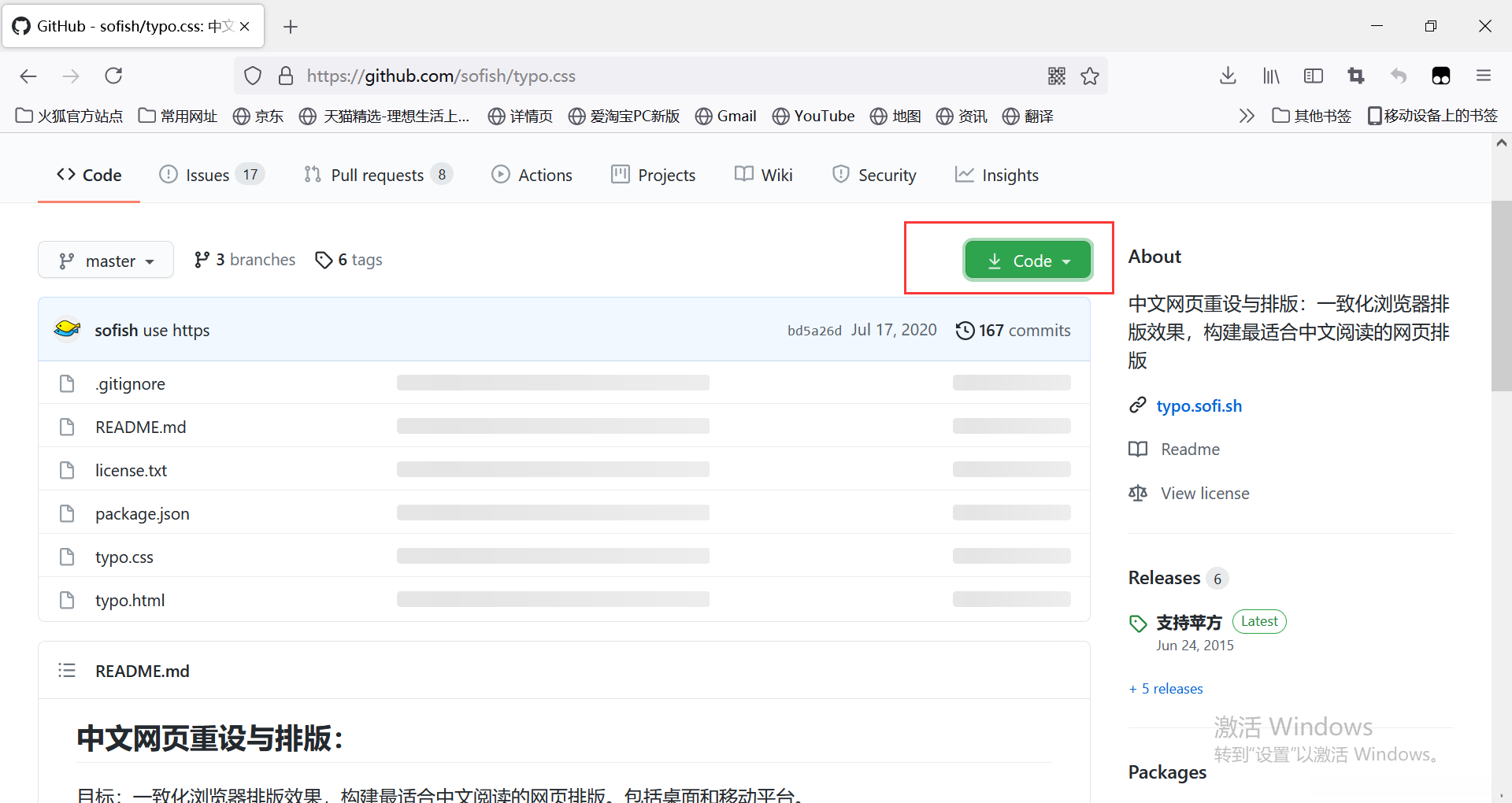Image resolution: width=1512 pixels, height=803 pixels.
Task: Expand the master branch selector
Action: point(106,260)
